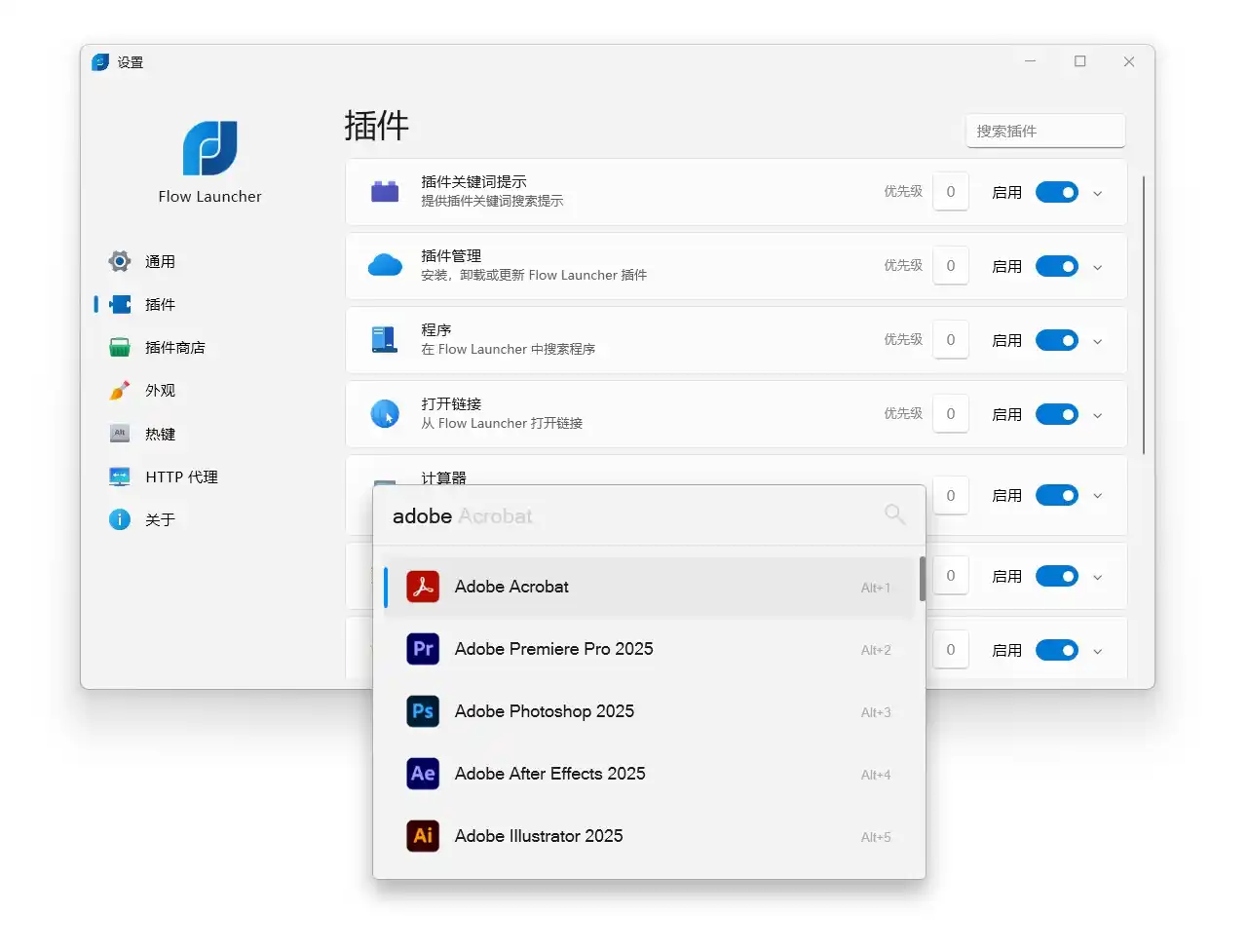
Task: Click the 插件 page heading
Action: point(376,126)
